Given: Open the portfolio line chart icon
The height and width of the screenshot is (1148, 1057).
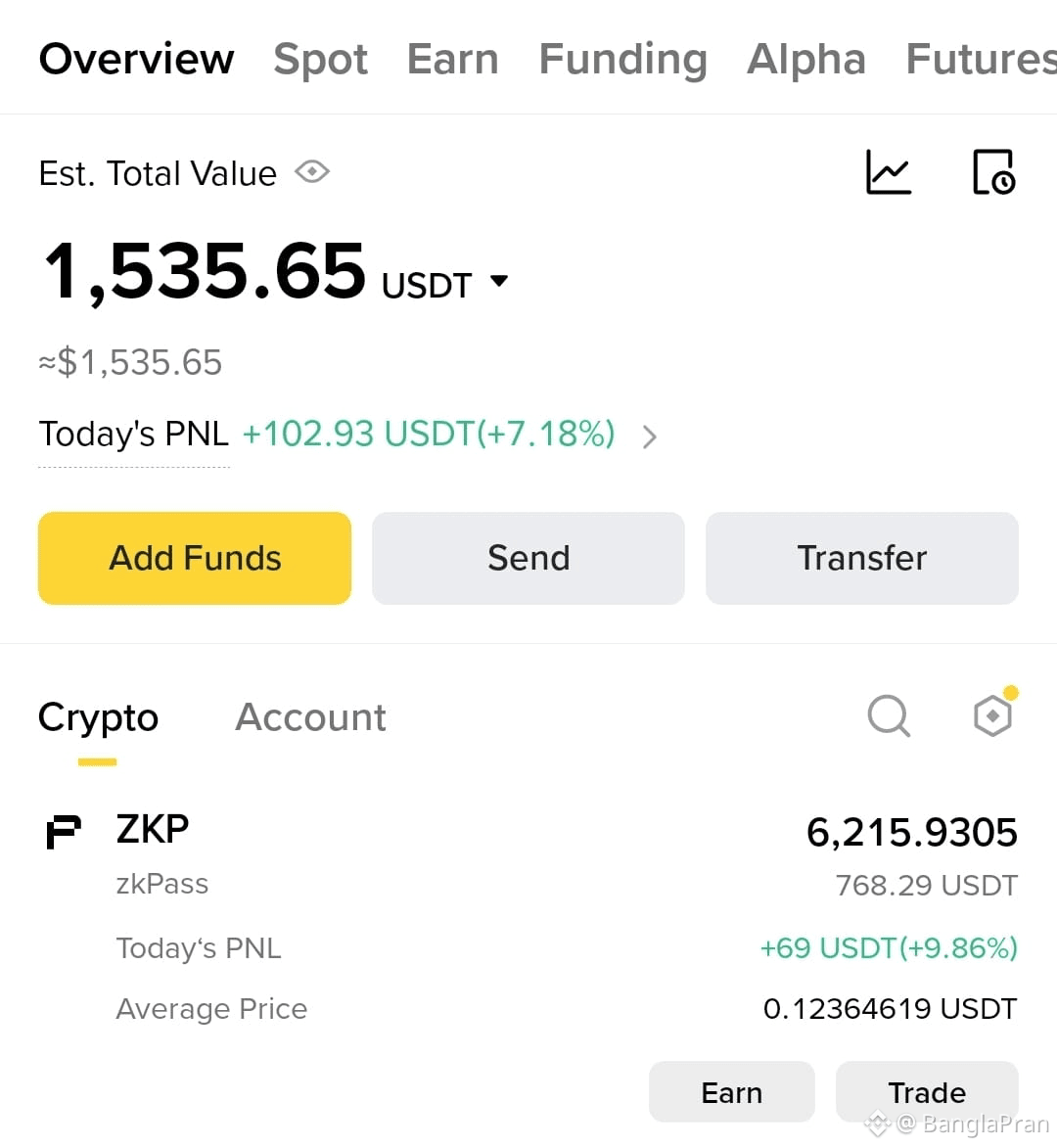Looking at the screenshot, I should [888, 172].
